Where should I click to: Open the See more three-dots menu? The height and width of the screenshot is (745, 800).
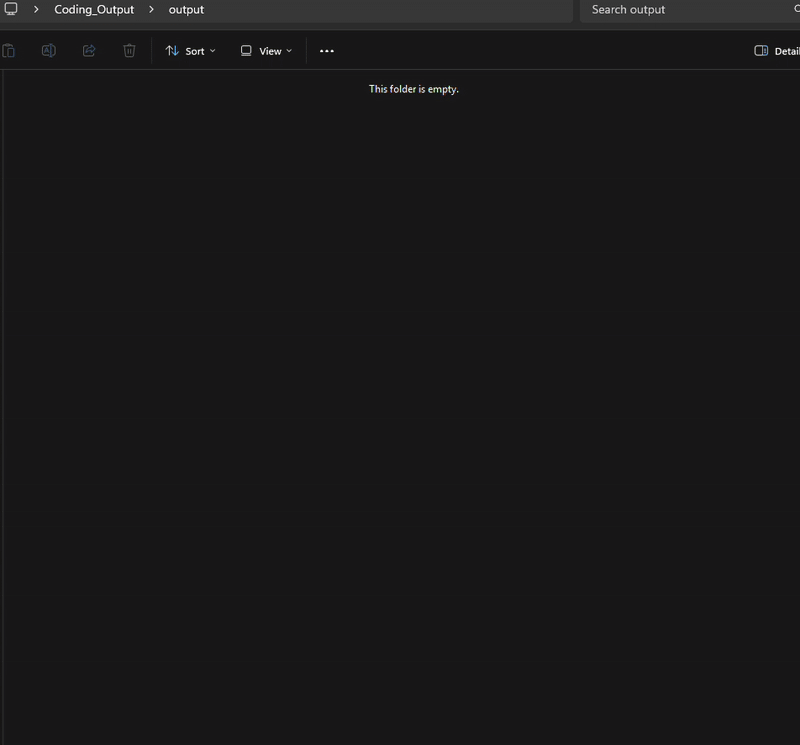327,51
